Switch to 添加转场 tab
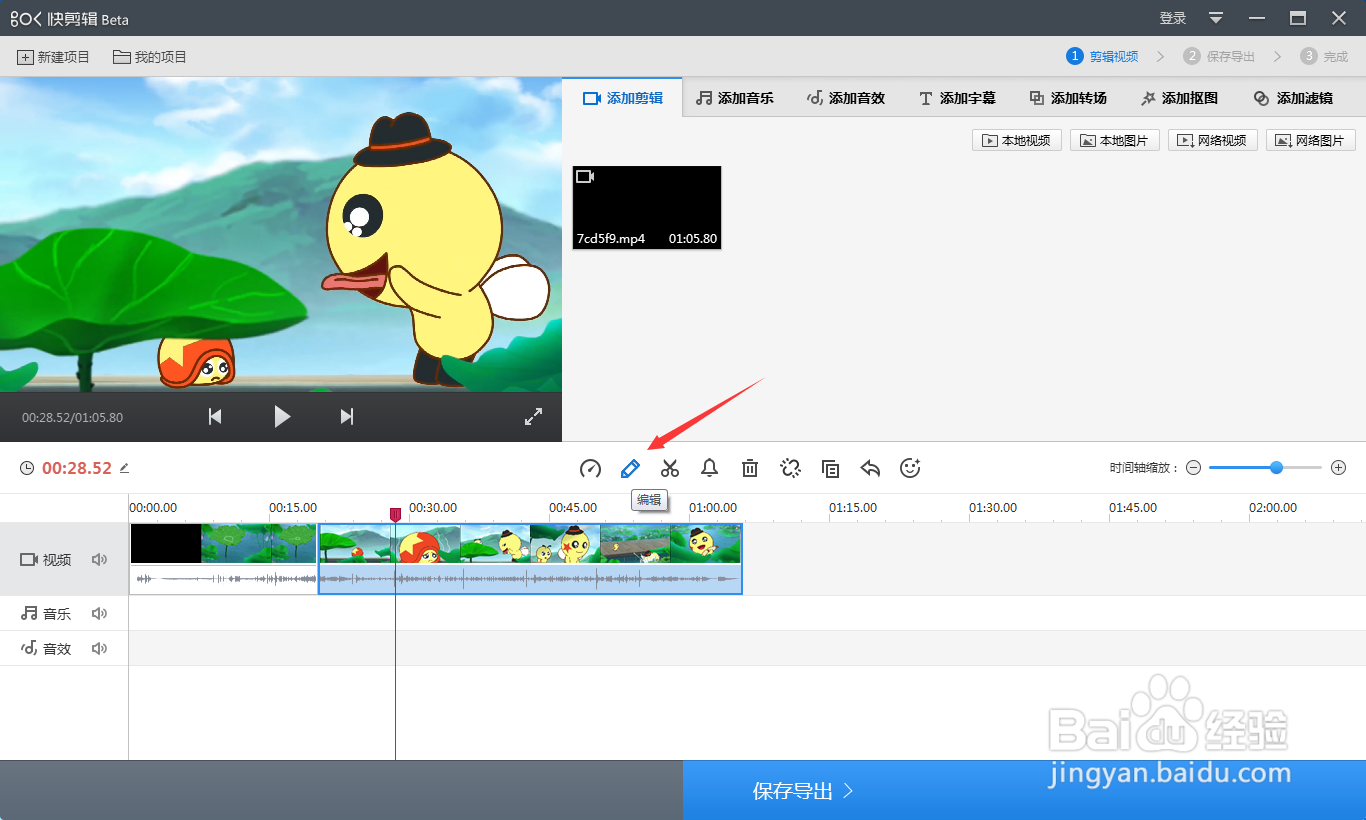Screen dimensions: 1366x820 tap(1068, 98)
